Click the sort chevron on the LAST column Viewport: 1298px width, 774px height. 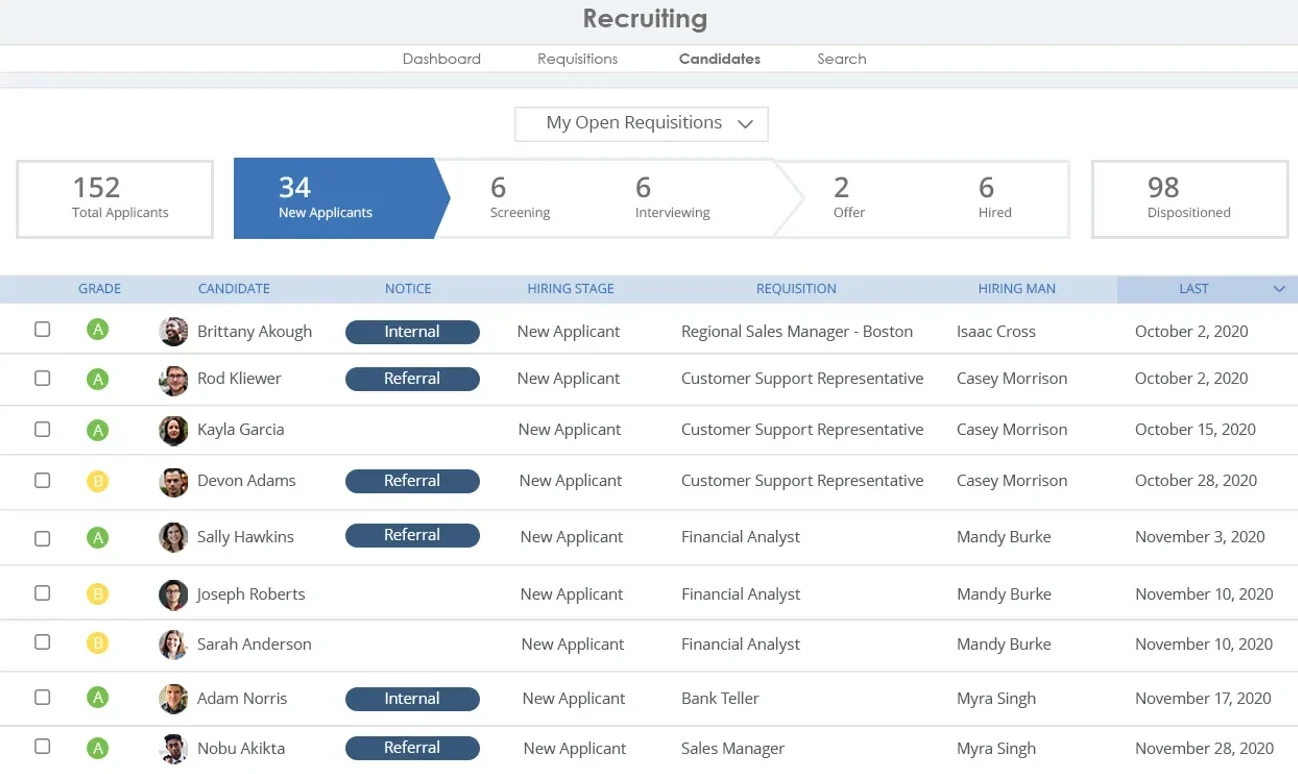coord(1279,288)
